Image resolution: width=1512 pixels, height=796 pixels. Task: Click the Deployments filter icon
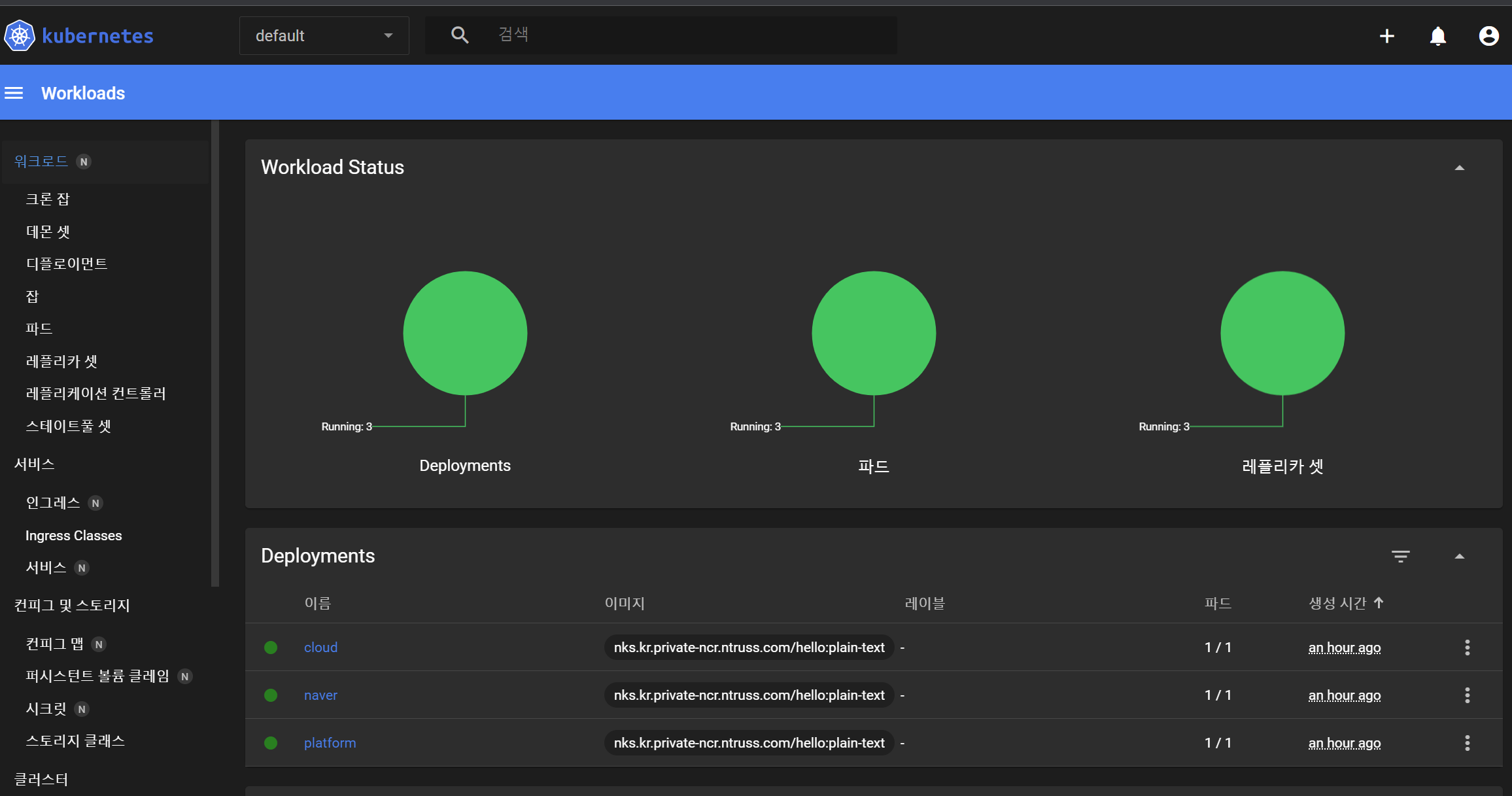click(x=1400, y=556)
